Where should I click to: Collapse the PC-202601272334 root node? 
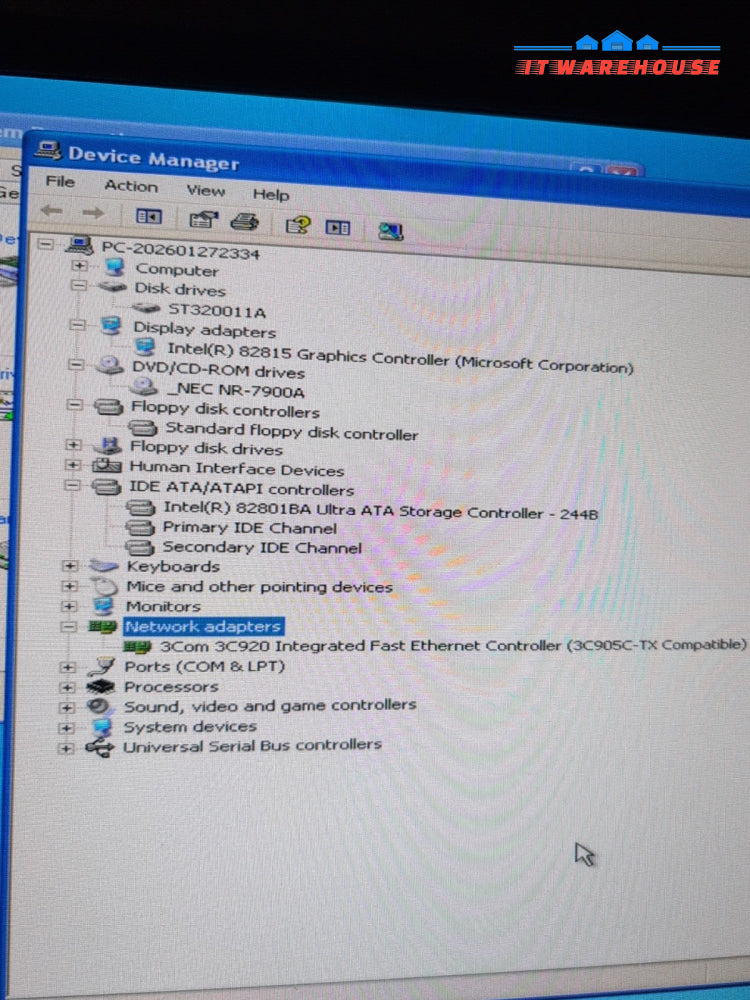coord(45,243)
